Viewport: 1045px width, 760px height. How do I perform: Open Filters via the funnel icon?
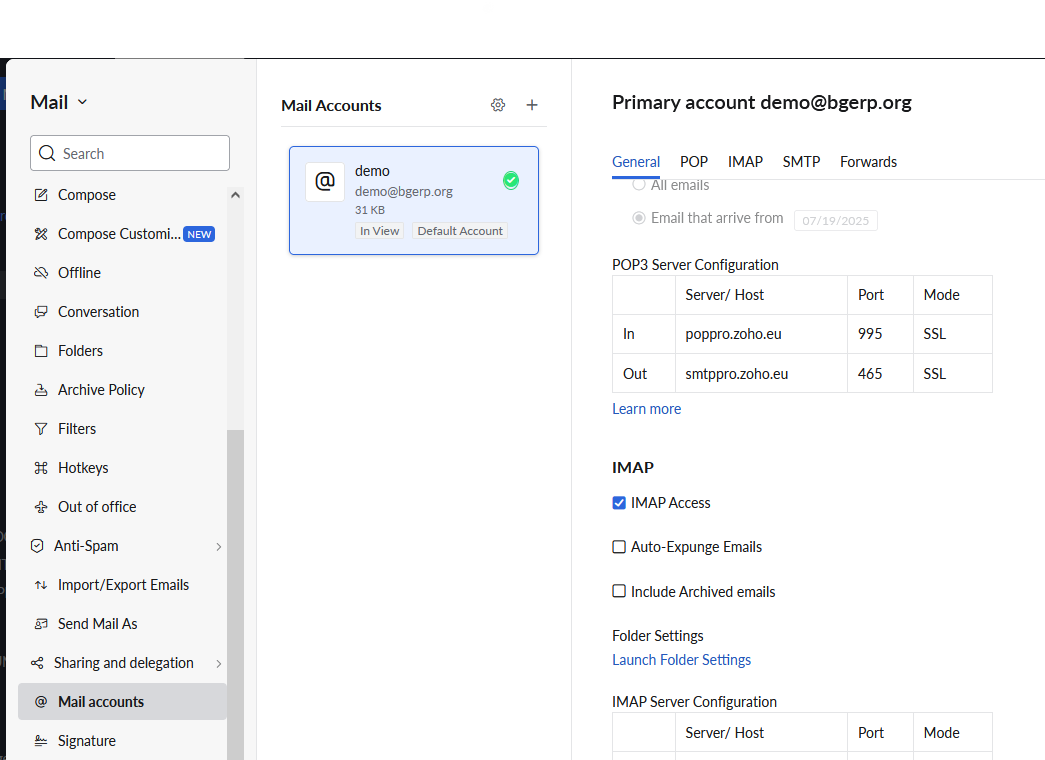(41, 429)
